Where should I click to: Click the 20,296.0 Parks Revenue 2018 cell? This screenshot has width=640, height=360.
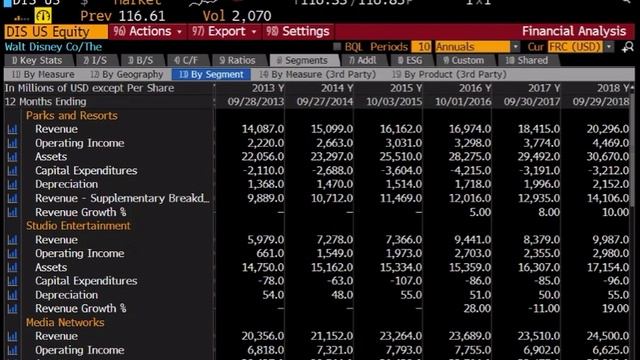click(x=608, y=129)
